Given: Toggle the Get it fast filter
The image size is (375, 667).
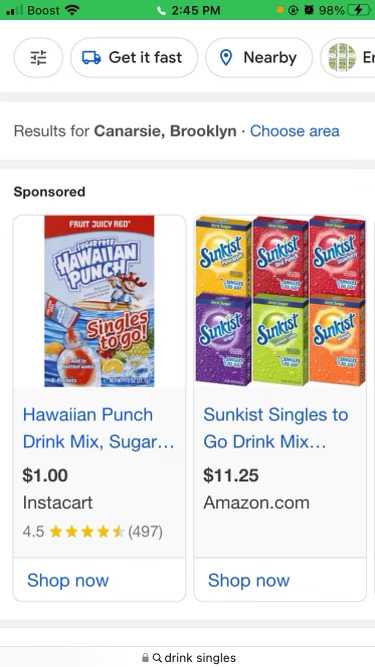Looking at the screenshot, I should tap(134, 57).
